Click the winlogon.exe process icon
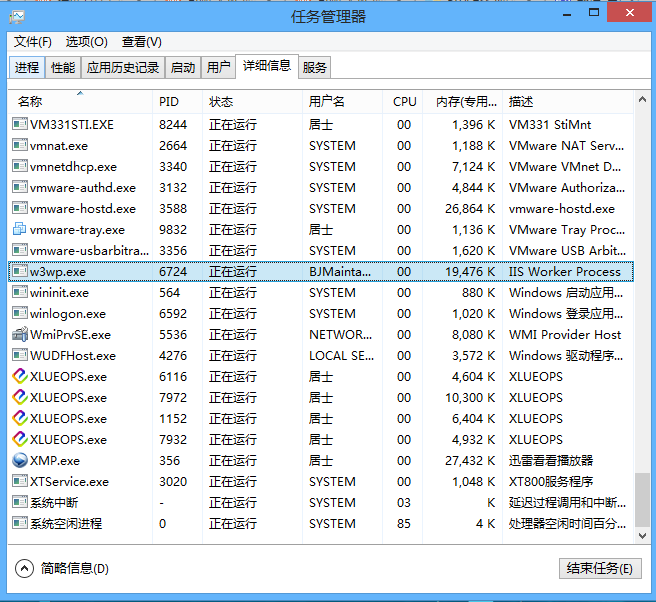This screenshot has width=656, height=602. [x=20, y=313]
